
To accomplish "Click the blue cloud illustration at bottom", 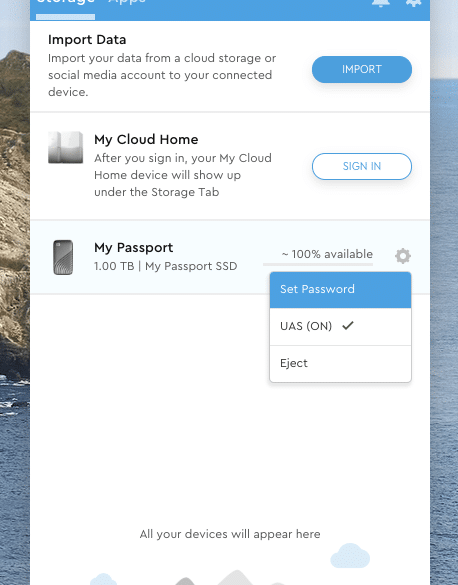I will [x=350, y=556].
